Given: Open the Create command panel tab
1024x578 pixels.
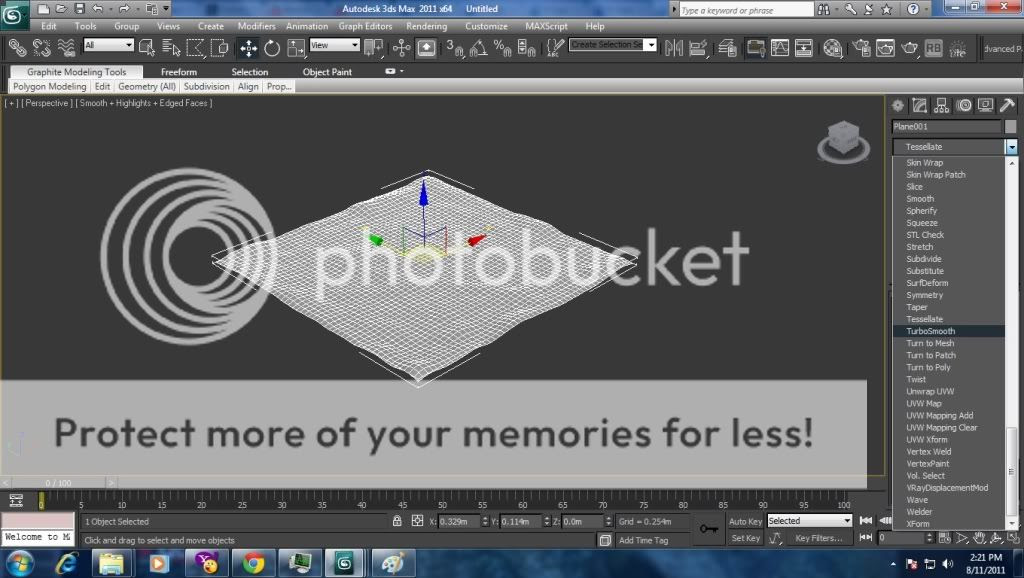Looking at the screenshot, I should pos(898,105).
